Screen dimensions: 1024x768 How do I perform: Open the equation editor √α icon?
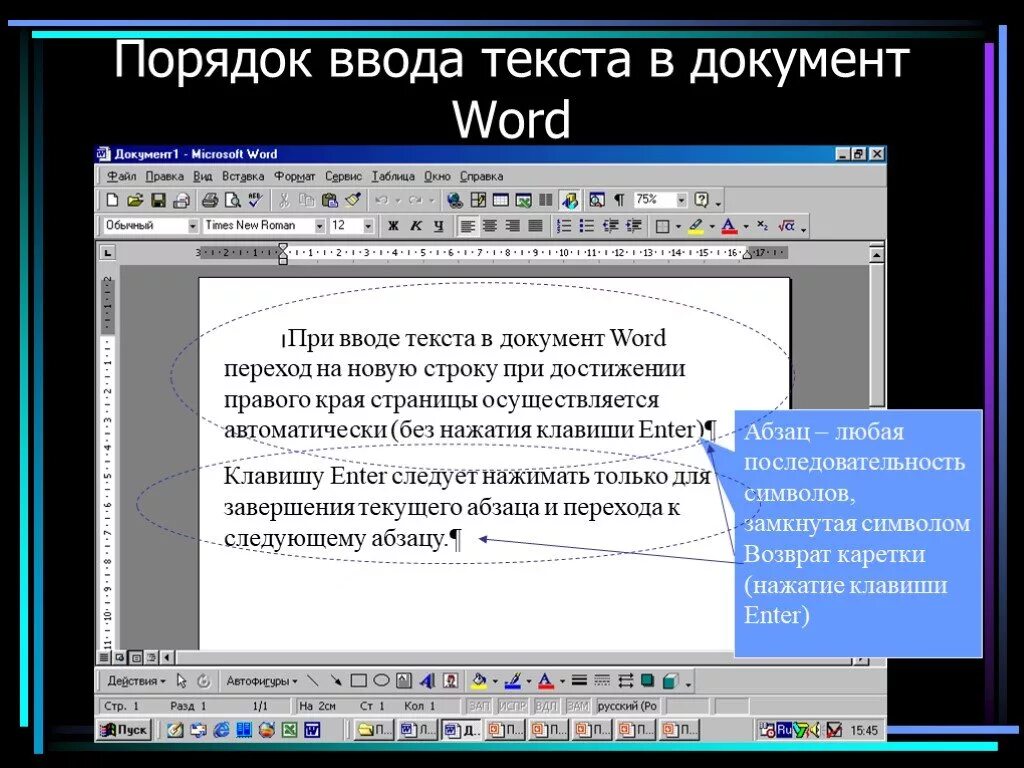(x=786, y=226)
